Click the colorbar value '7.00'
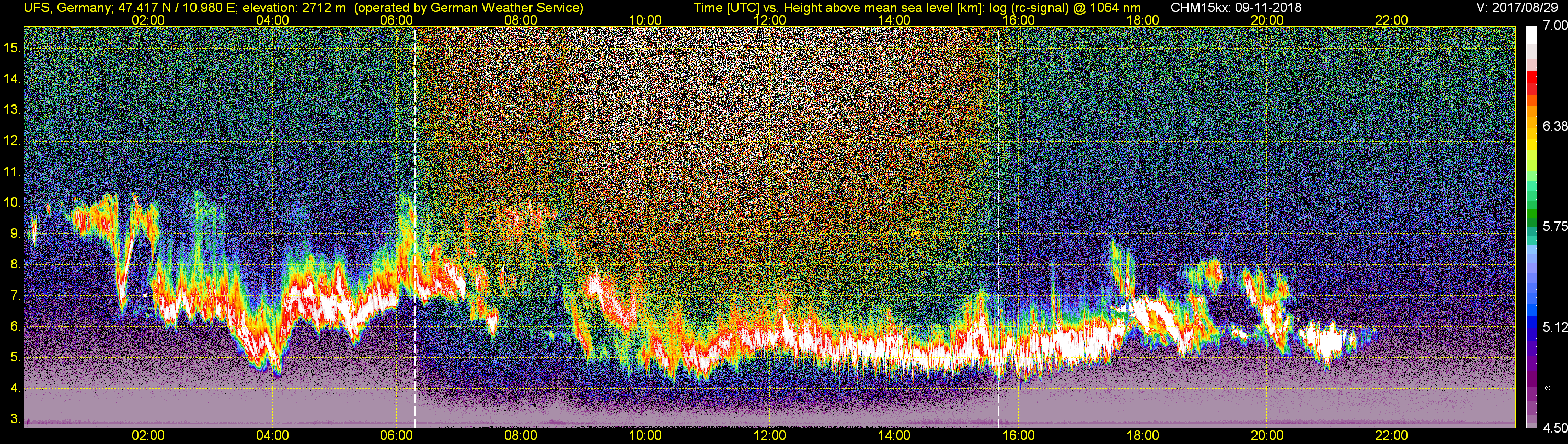Screen dimensions: 1568x444 click(1554, 26)
